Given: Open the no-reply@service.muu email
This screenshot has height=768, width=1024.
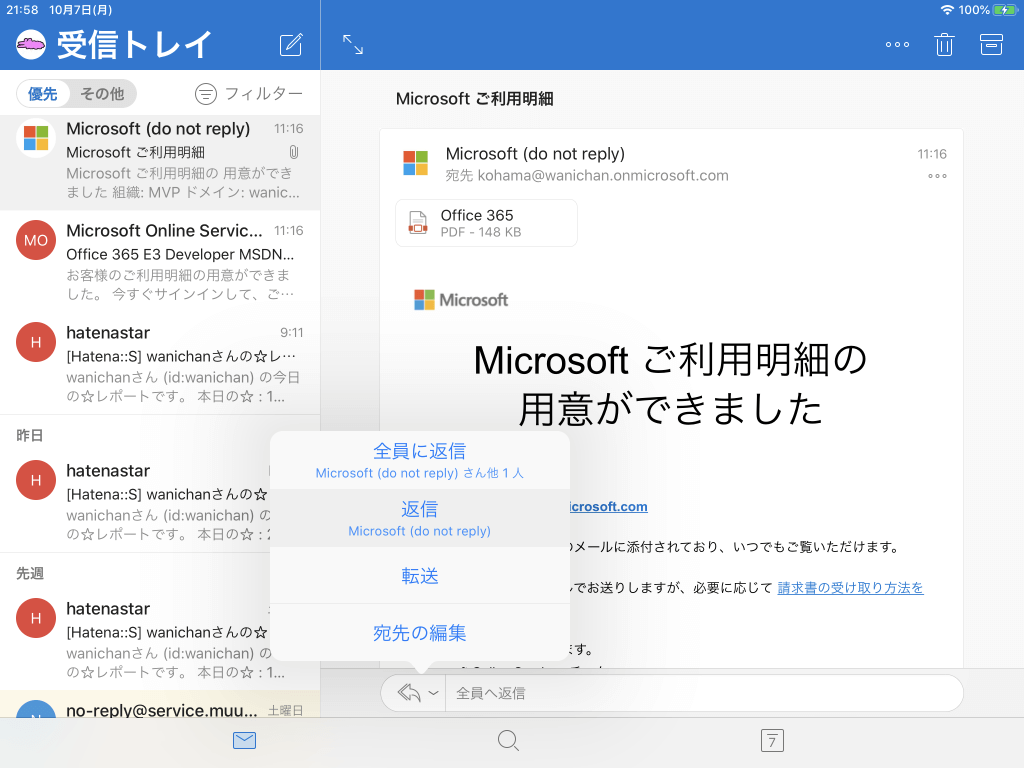Looking at the screenshot, I should 160,704.
